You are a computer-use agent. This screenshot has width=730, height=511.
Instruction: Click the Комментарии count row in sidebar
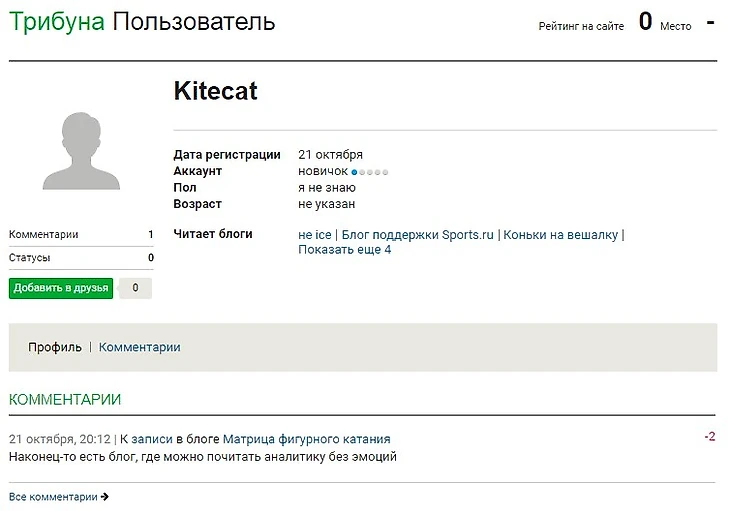[81, 234]
